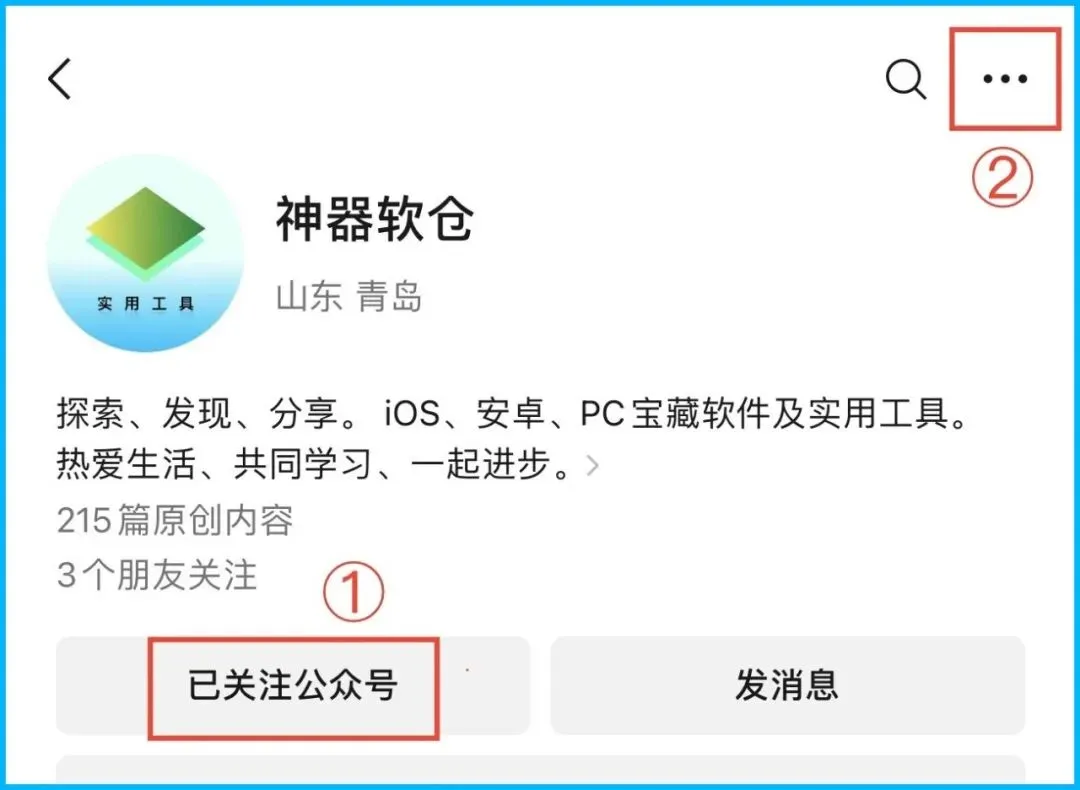Open search with the magnifier icon
Image resolution: width=1080 pixels, height=790 pixels.
click(x=906, y=80)
